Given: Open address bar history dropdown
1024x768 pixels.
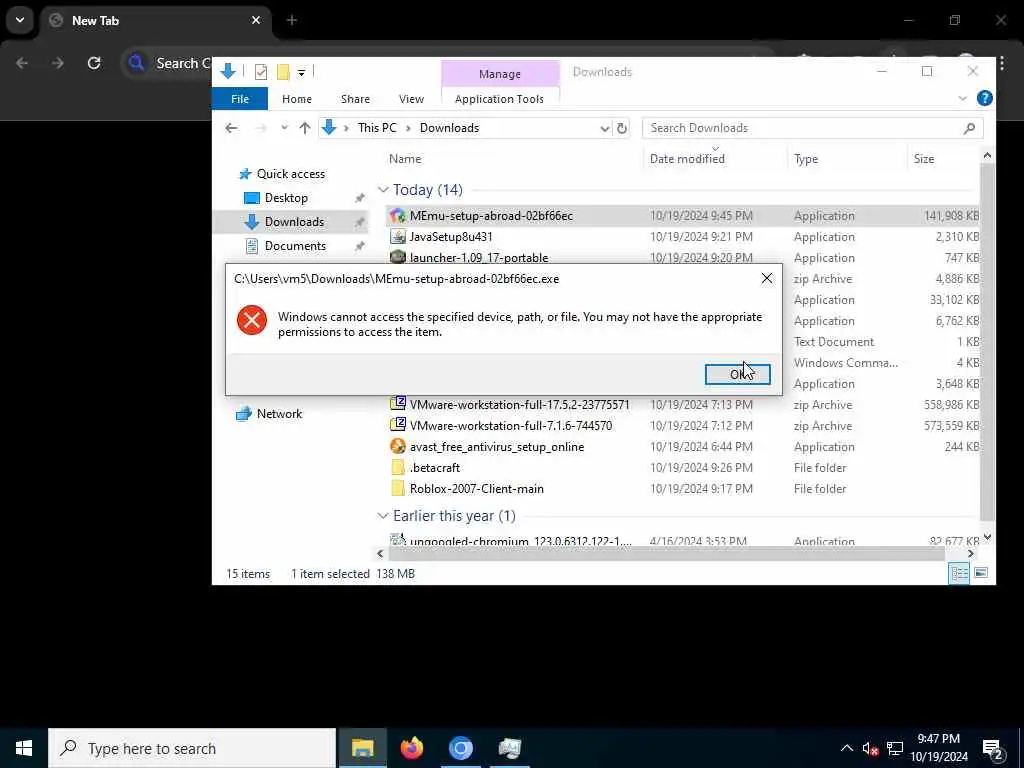Looking at the screenshot, I should pos(604,128).
